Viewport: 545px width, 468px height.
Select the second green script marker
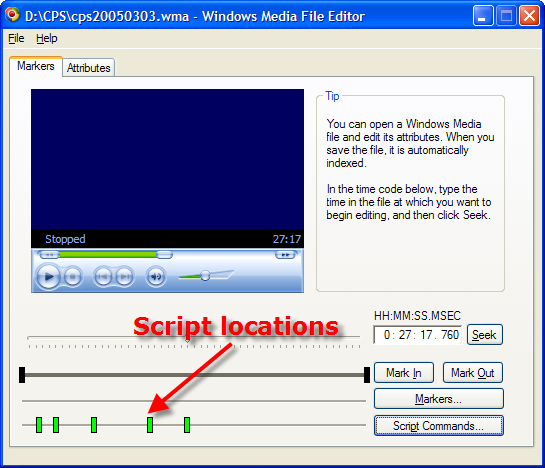pos(56,425)
